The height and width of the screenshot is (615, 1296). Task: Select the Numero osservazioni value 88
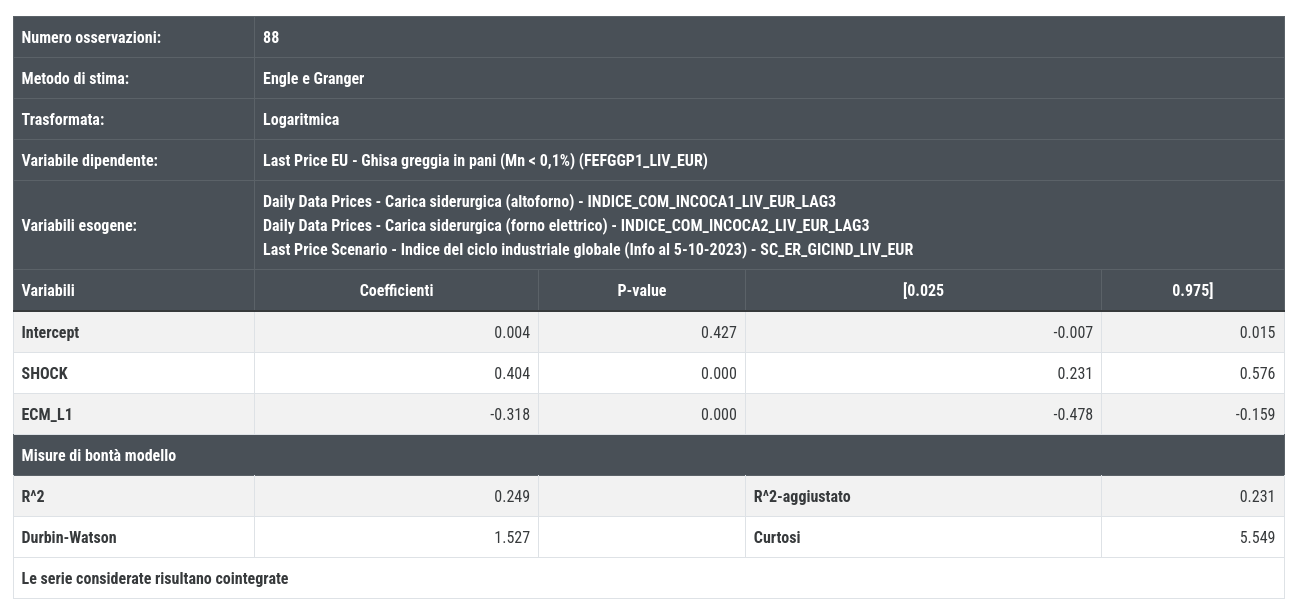point(271,38)
